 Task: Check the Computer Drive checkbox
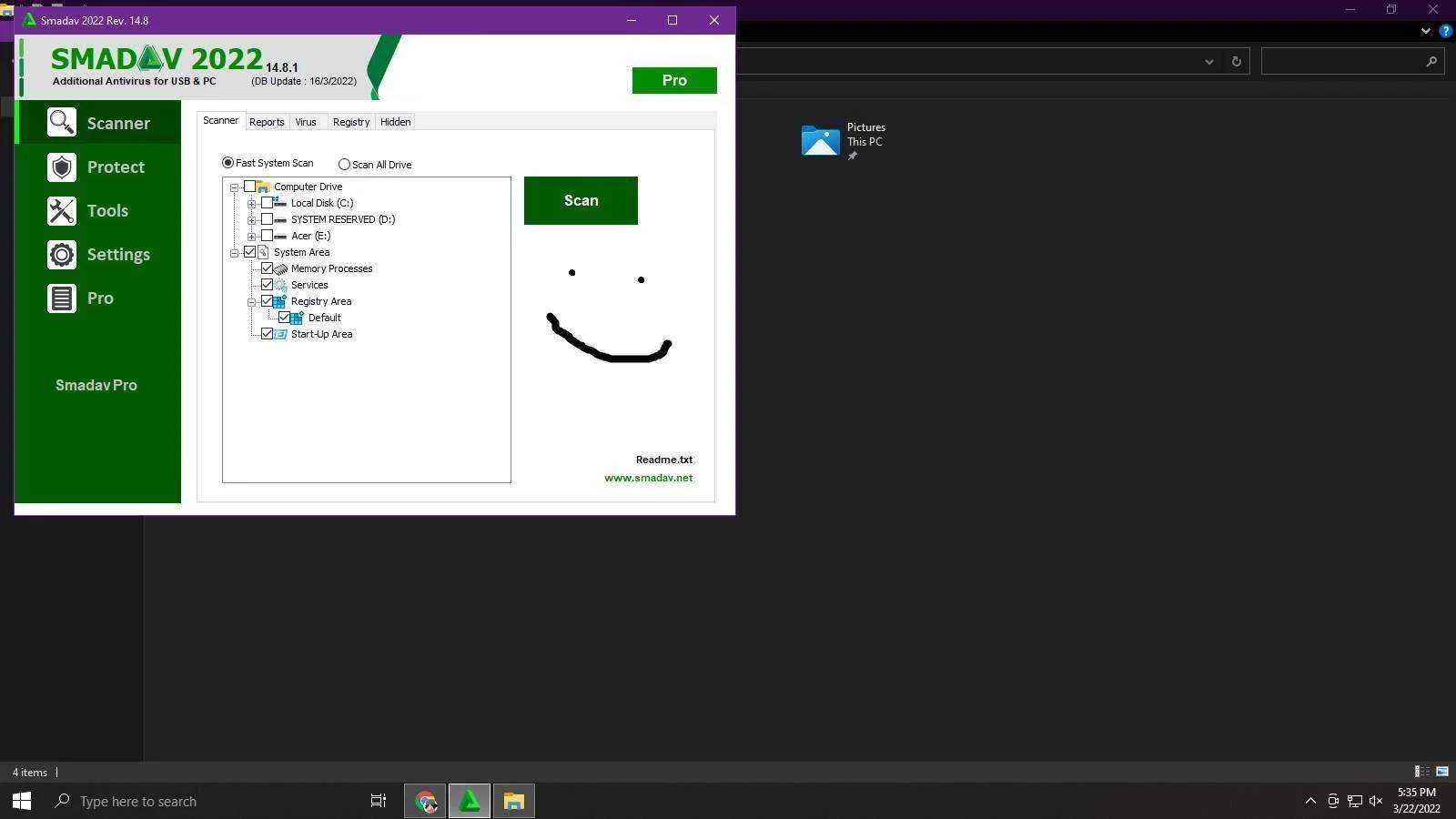click(x=249, y=187)
